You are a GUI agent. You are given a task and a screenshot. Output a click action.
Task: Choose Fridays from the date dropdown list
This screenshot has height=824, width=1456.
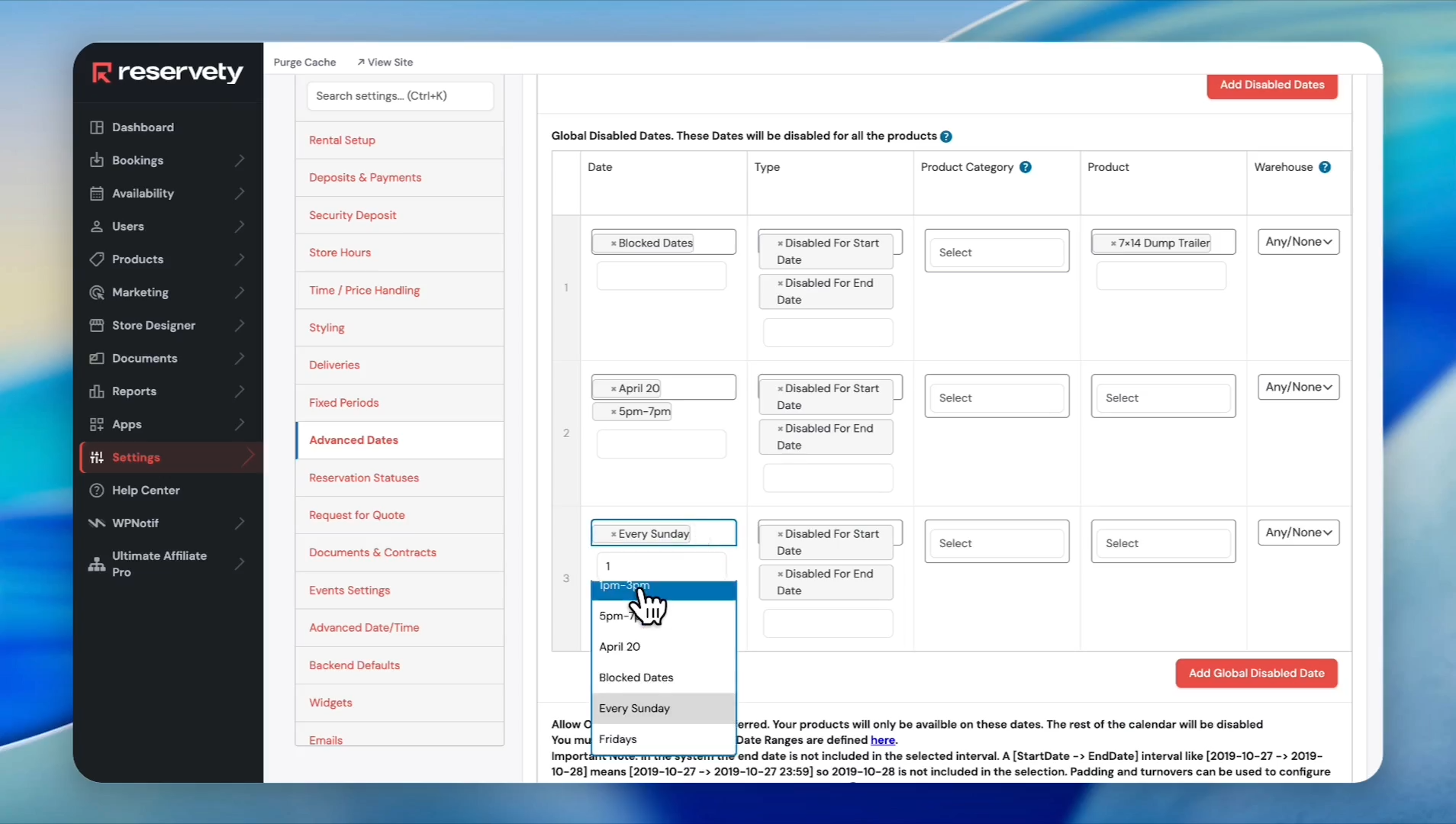618,739
